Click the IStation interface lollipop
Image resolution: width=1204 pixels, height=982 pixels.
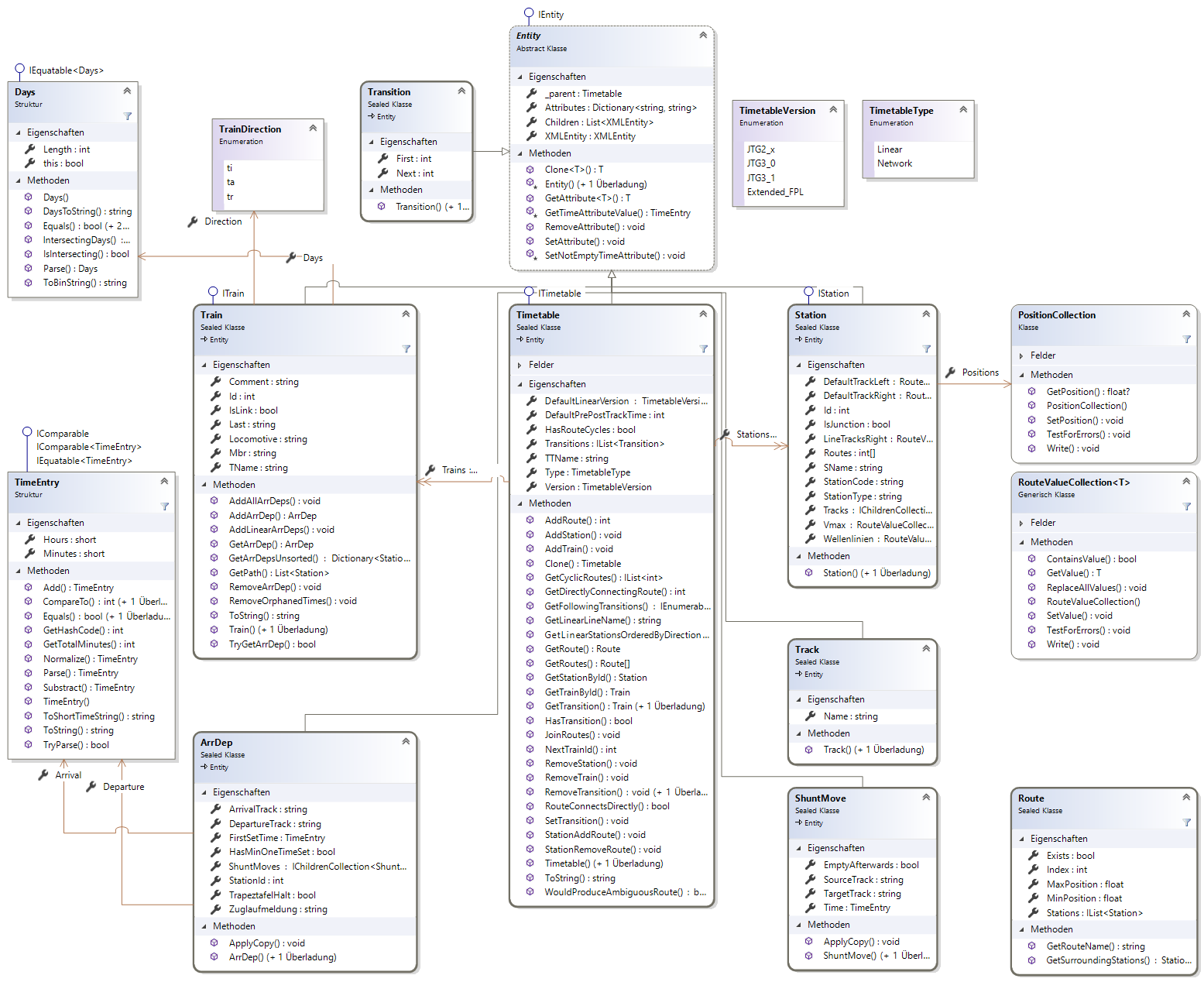809,291
